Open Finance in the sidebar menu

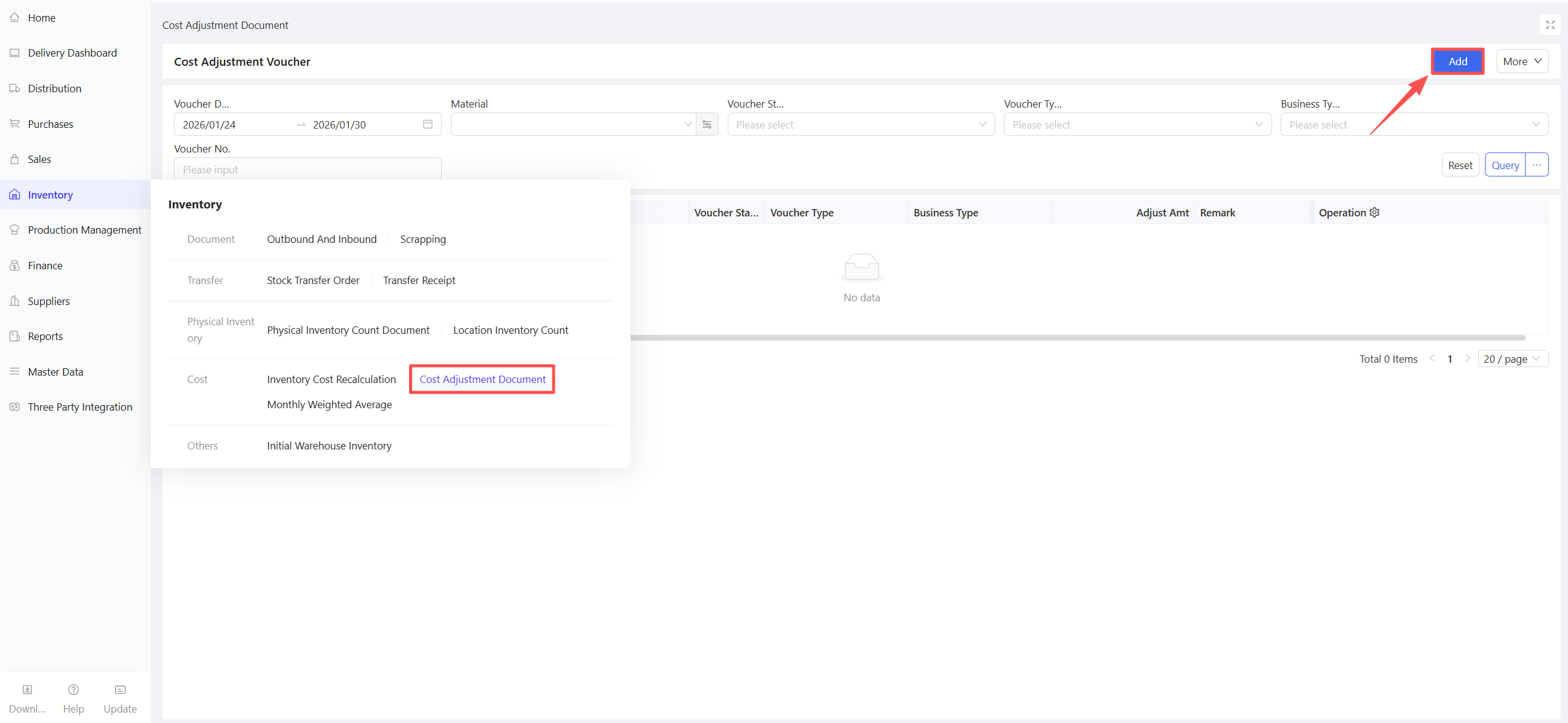(45, 266)
